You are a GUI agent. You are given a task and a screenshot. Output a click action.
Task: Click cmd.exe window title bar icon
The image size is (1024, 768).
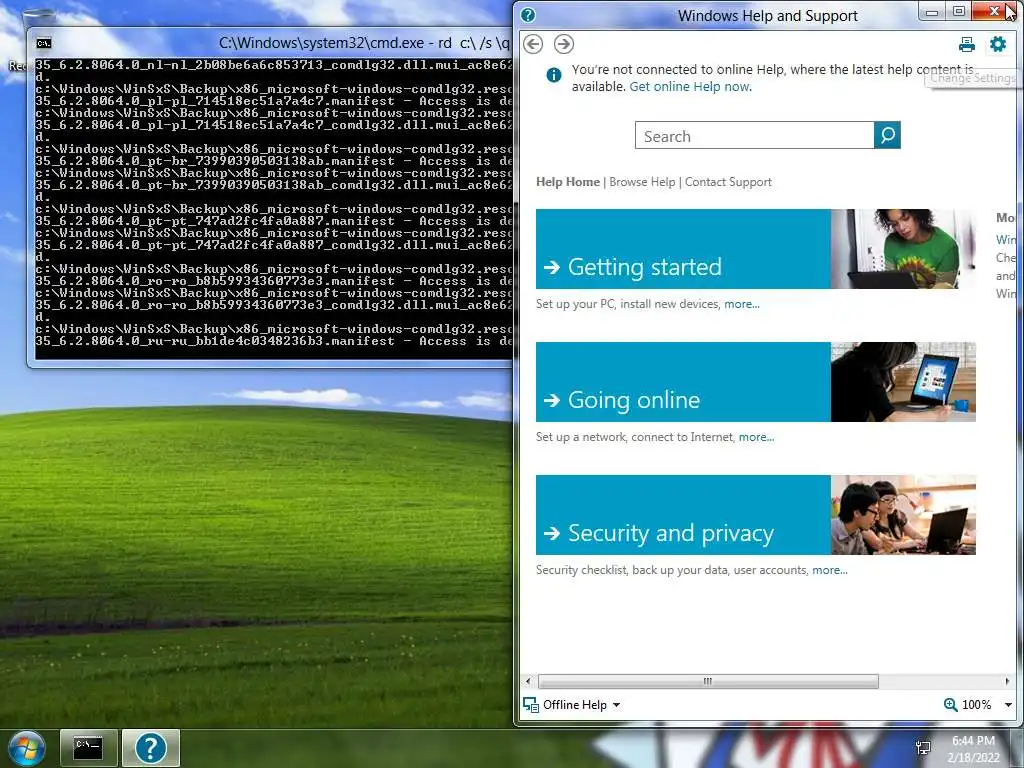point(44,43)
